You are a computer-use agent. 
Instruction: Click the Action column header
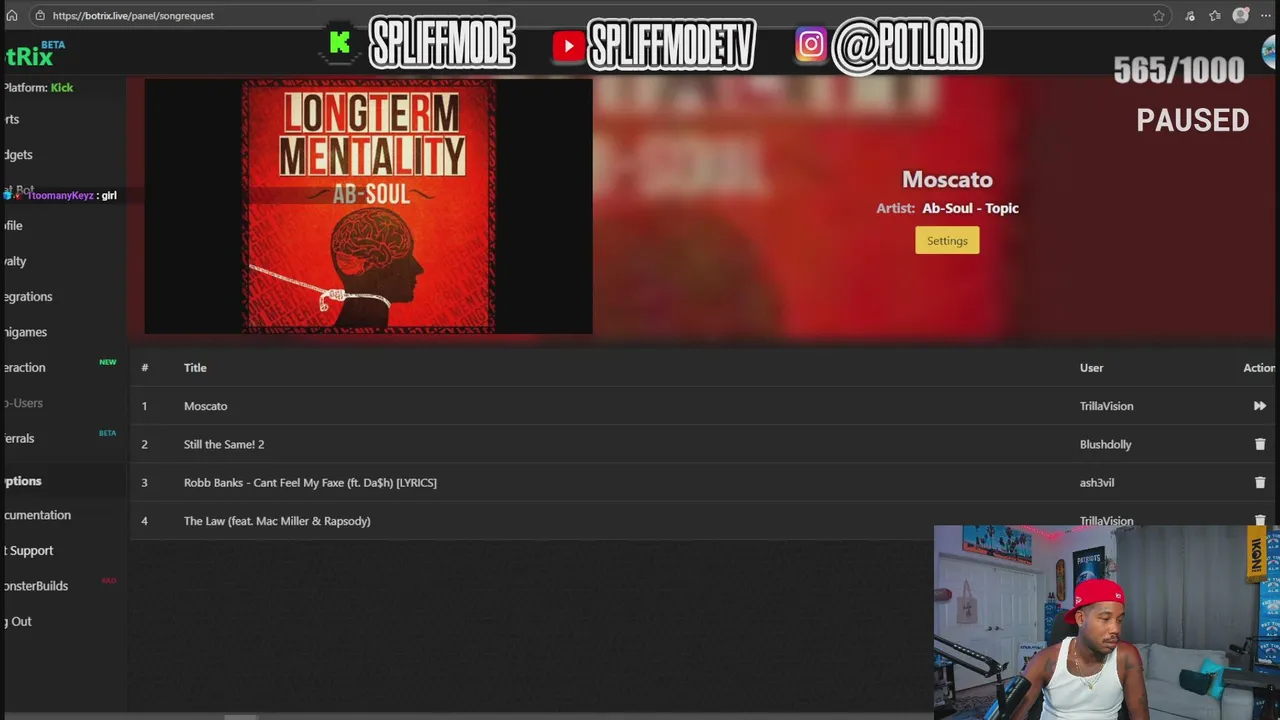(1259, 368)
